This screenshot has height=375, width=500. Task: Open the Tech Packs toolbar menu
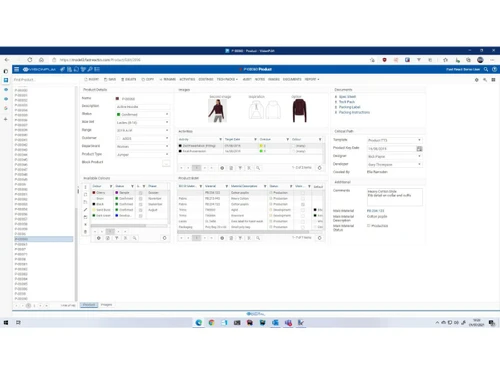(x=227, y=79)
